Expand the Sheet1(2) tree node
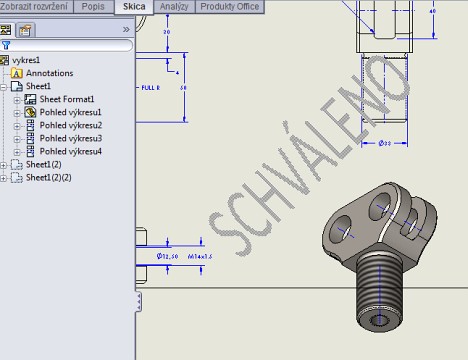Screen dimensions: 468x360 click(3, 165)
